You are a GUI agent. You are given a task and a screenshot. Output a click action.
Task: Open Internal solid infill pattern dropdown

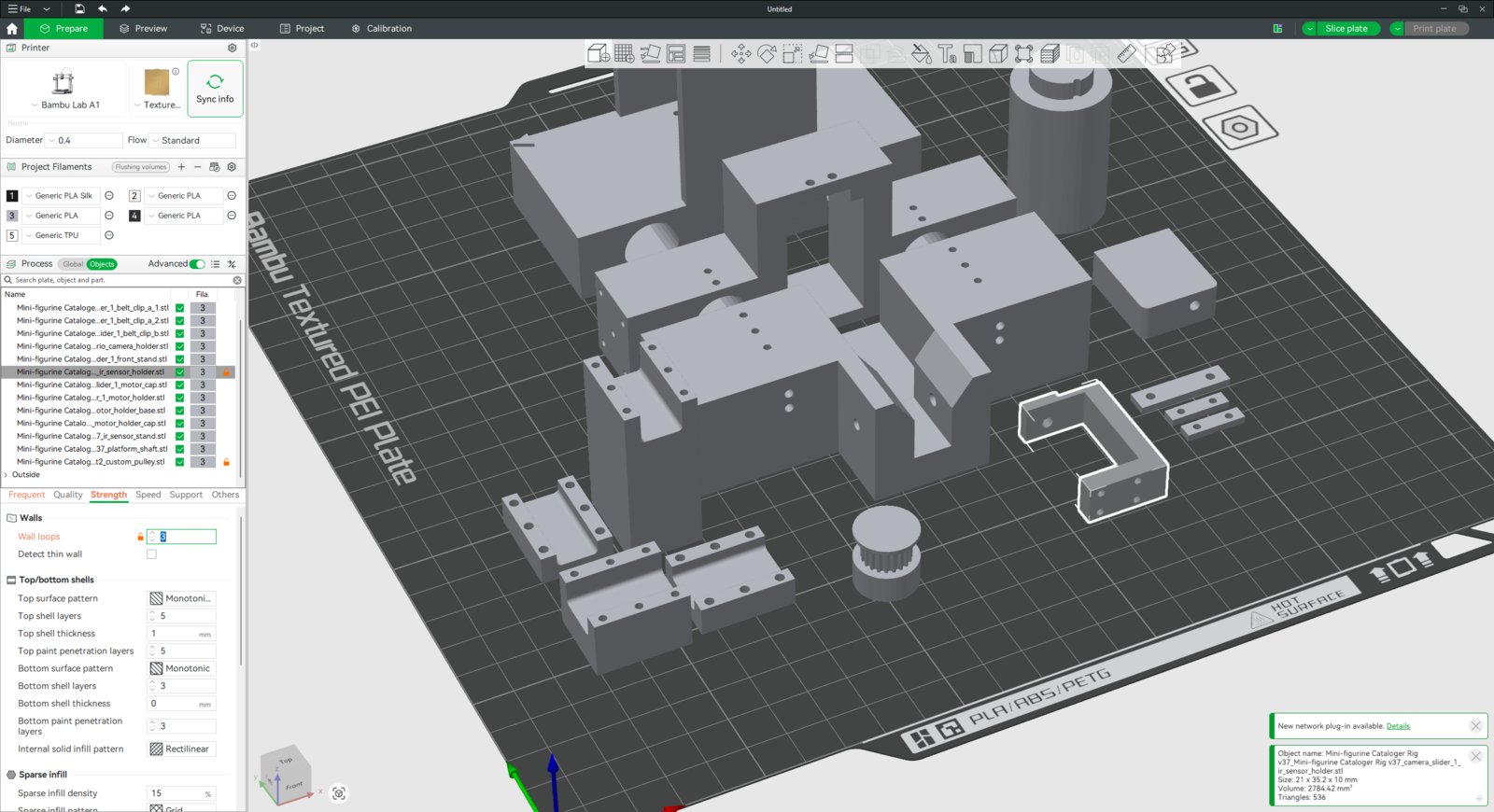tap(182, 749)
